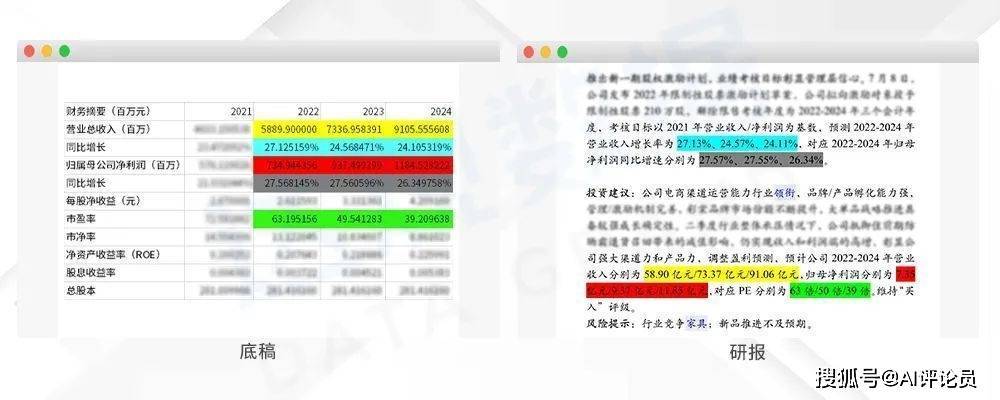Select the 2024 column header
The height and width of the screenshot is (400, 1000).
419,112
